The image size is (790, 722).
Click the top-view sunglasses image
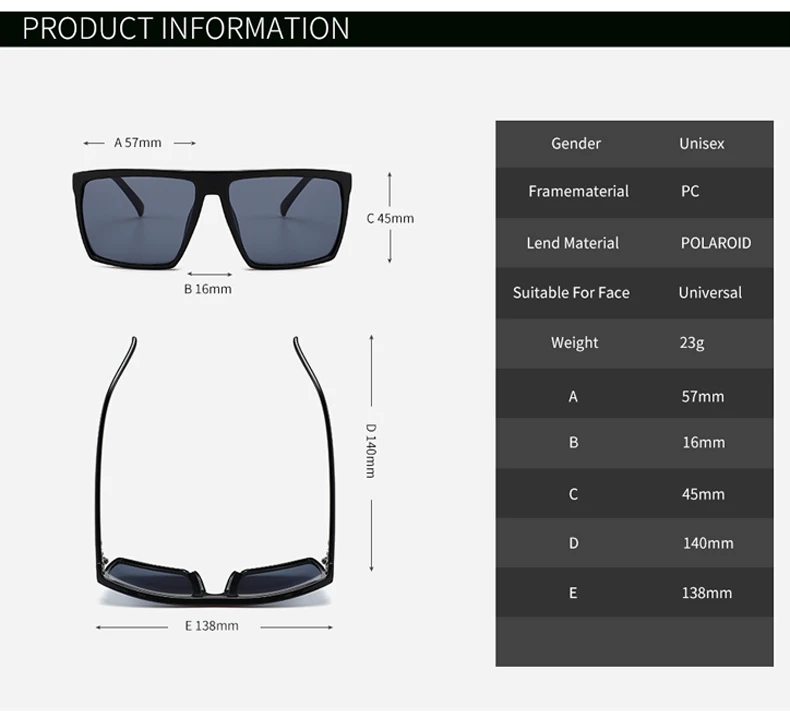pyautogui.click(x=214, y=471)
